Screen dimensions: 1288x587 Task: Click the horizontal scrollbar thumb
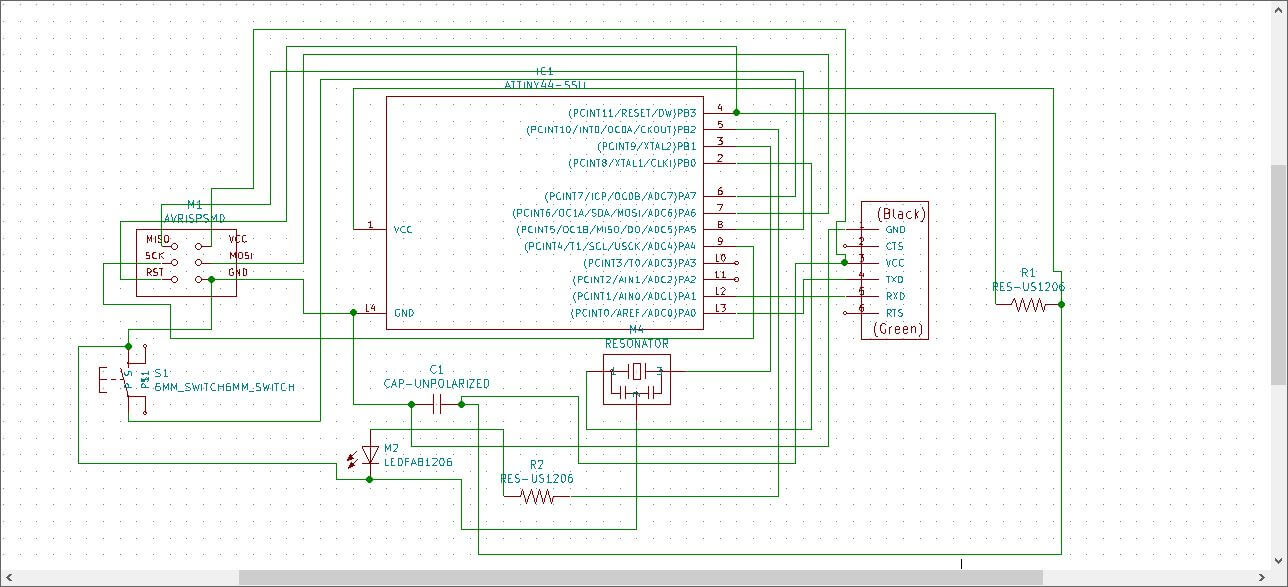pyautogui.click(x=640, y=578)
